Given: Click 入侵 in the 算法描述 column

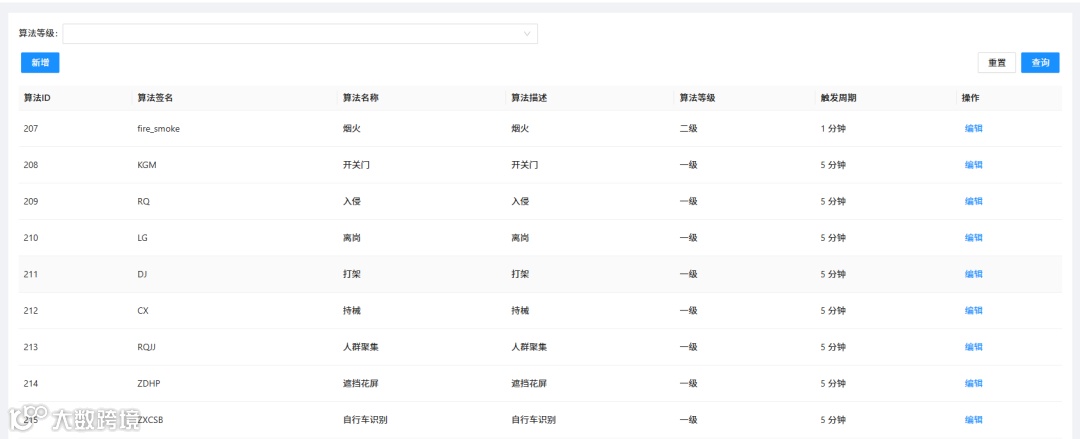Looking at the screenshot, I should [520, 201].
